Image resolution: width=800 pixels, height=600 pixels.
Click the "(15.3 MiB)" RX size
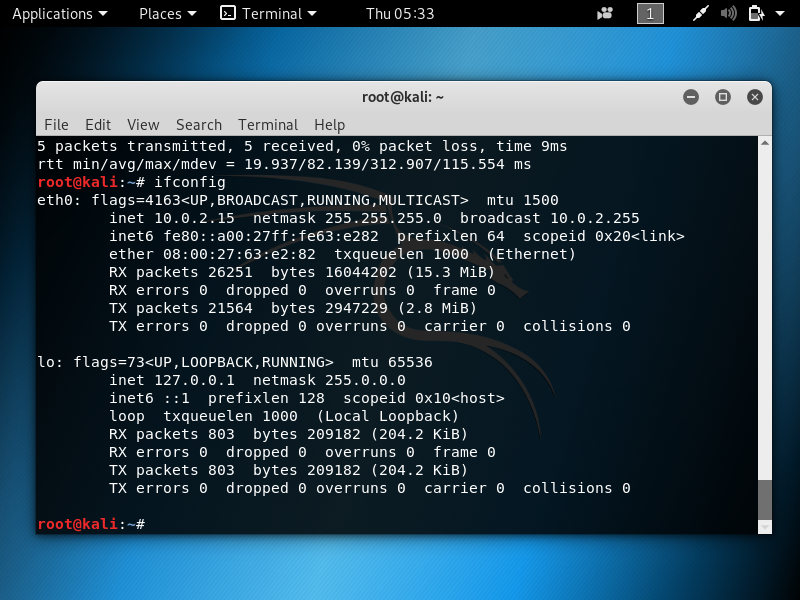click(x=451, y=272)
